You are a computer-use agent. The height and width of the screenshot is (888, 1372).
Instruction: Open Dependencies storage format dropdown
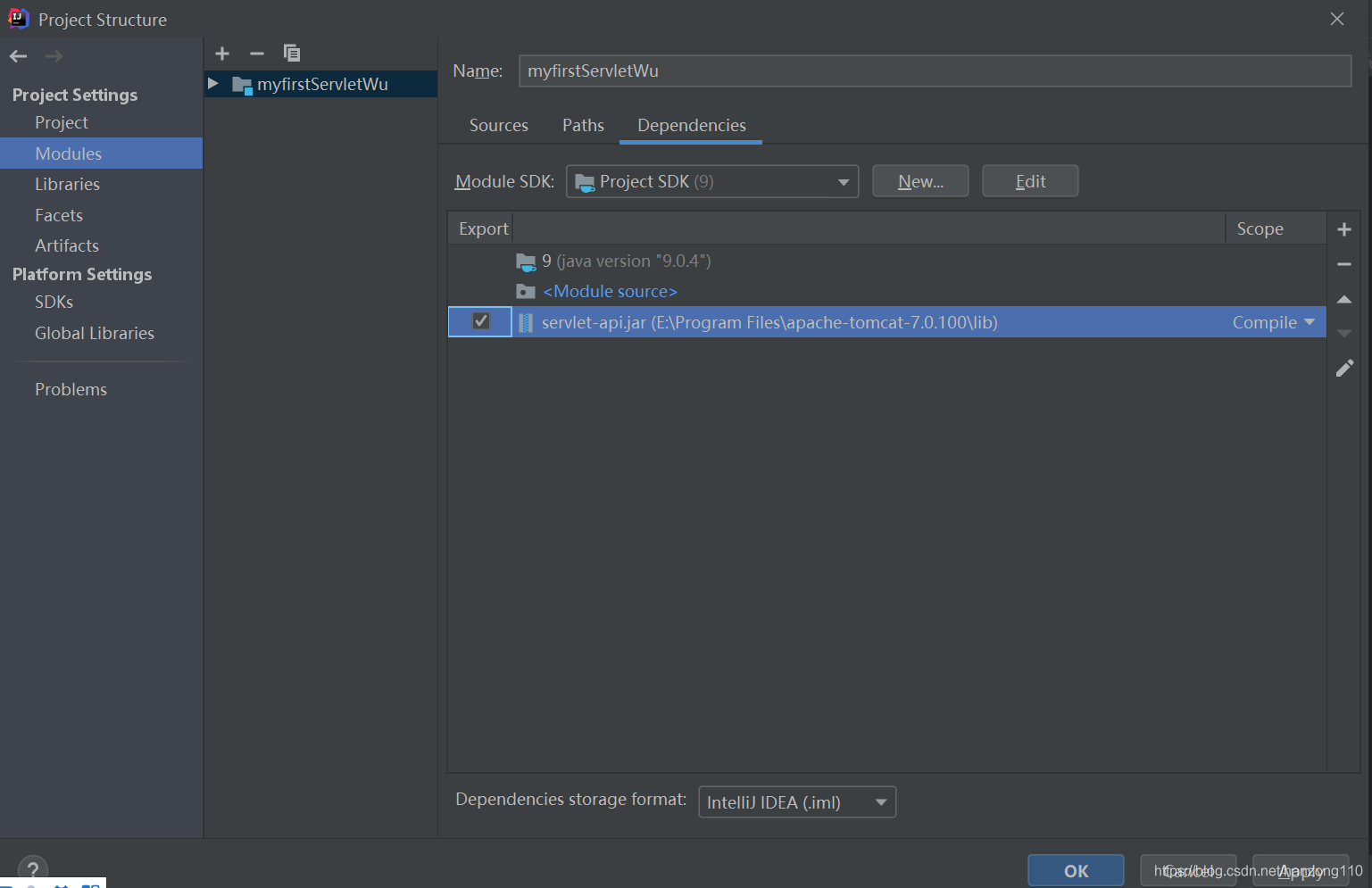(x=797, y=801)
